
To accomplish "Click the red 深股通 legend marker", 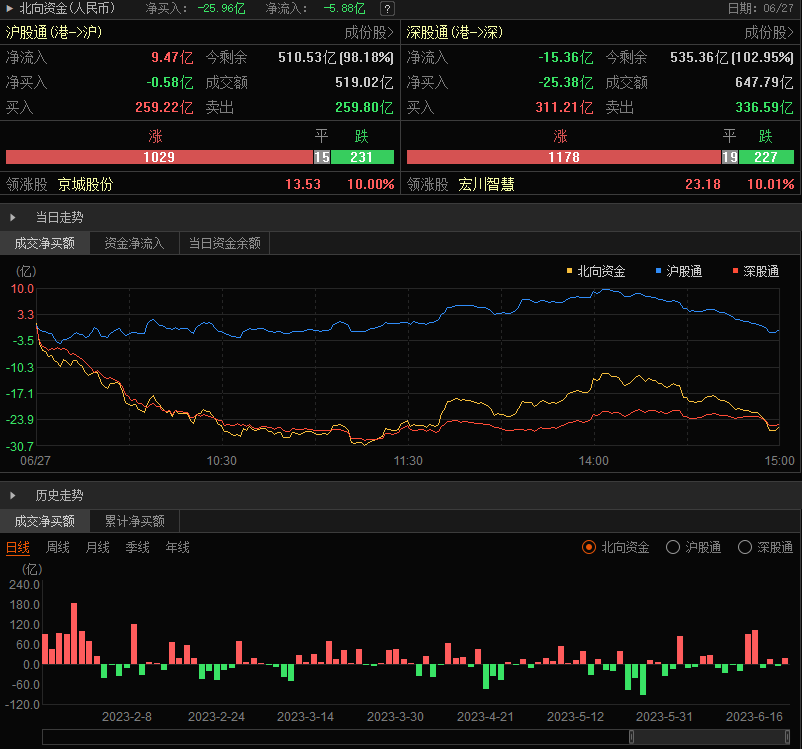I will click(736, 271).
